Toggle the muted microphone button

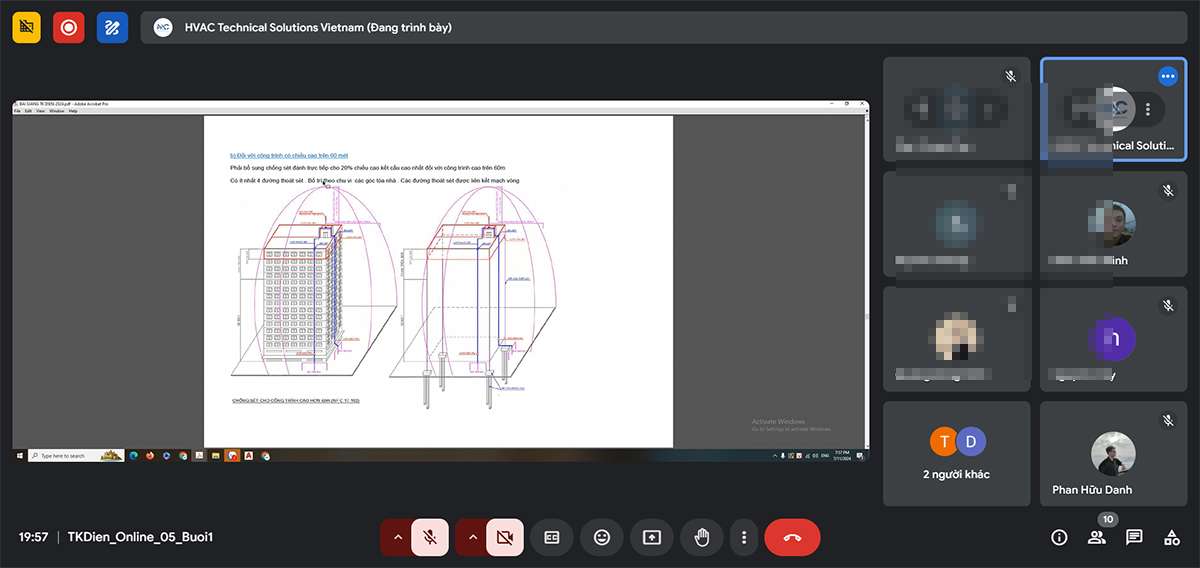pos(430,537)
